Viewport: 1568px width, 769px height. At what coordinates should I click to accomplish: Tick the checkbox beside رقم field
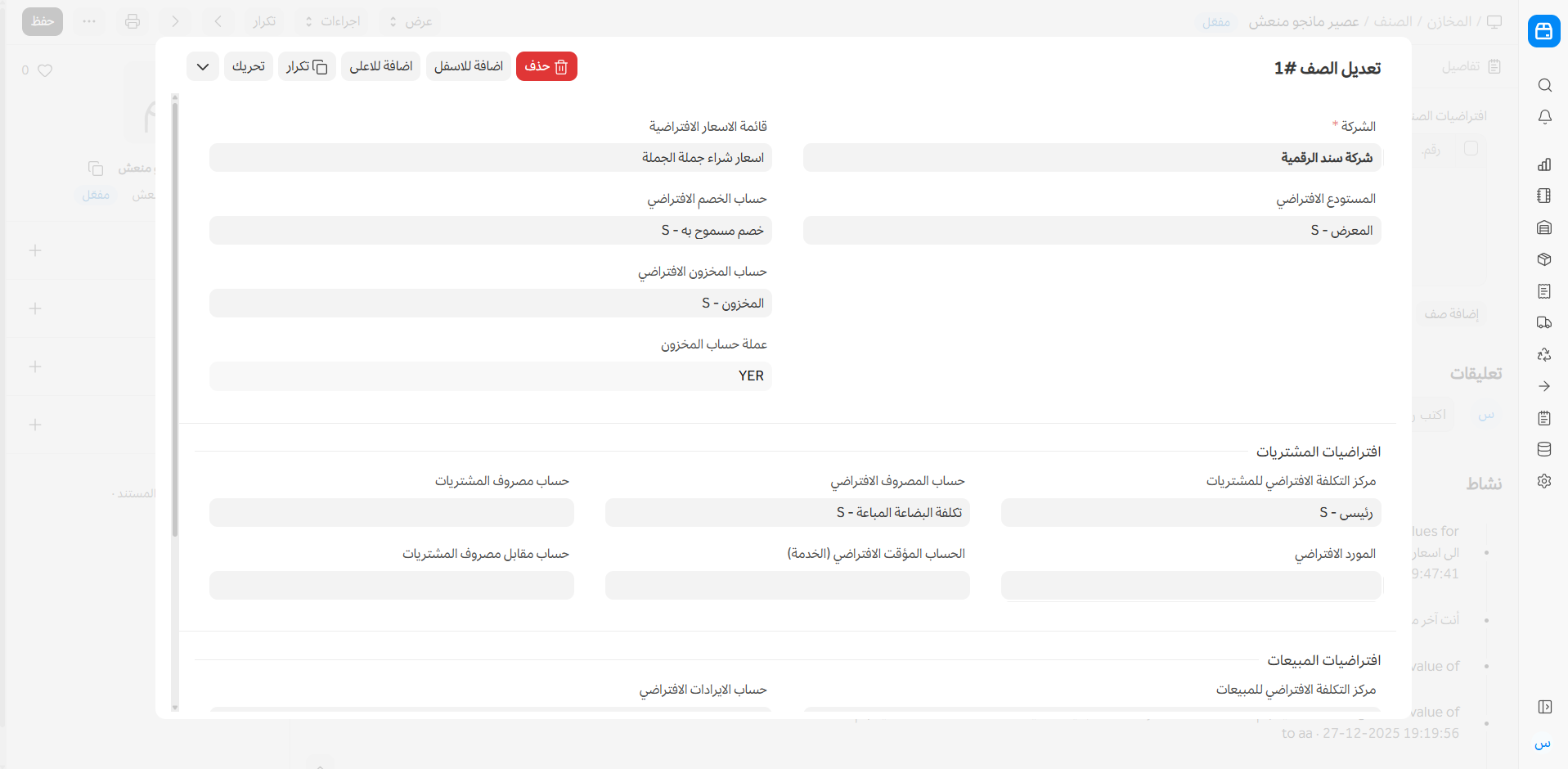click(1471, 149)
